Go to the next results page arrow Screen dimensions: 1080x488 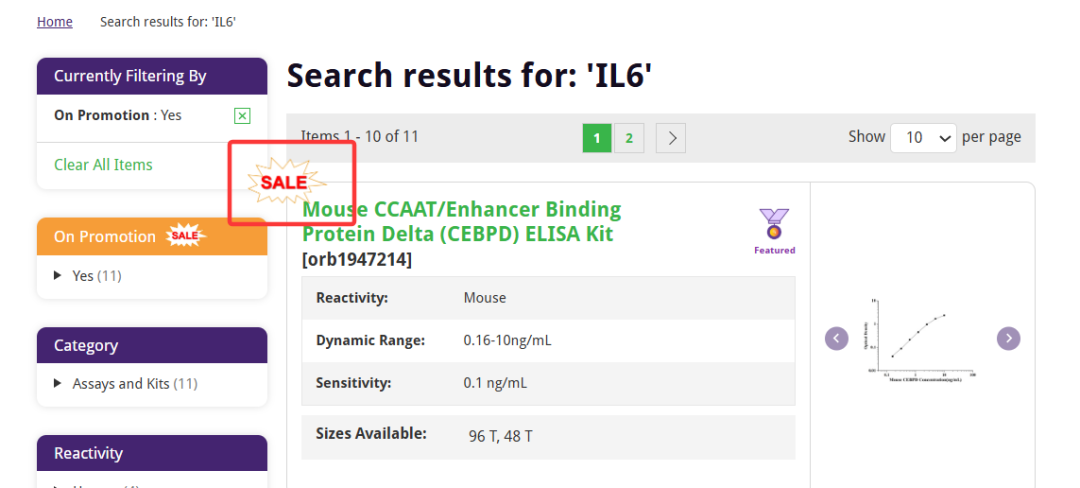coord(671,138)
